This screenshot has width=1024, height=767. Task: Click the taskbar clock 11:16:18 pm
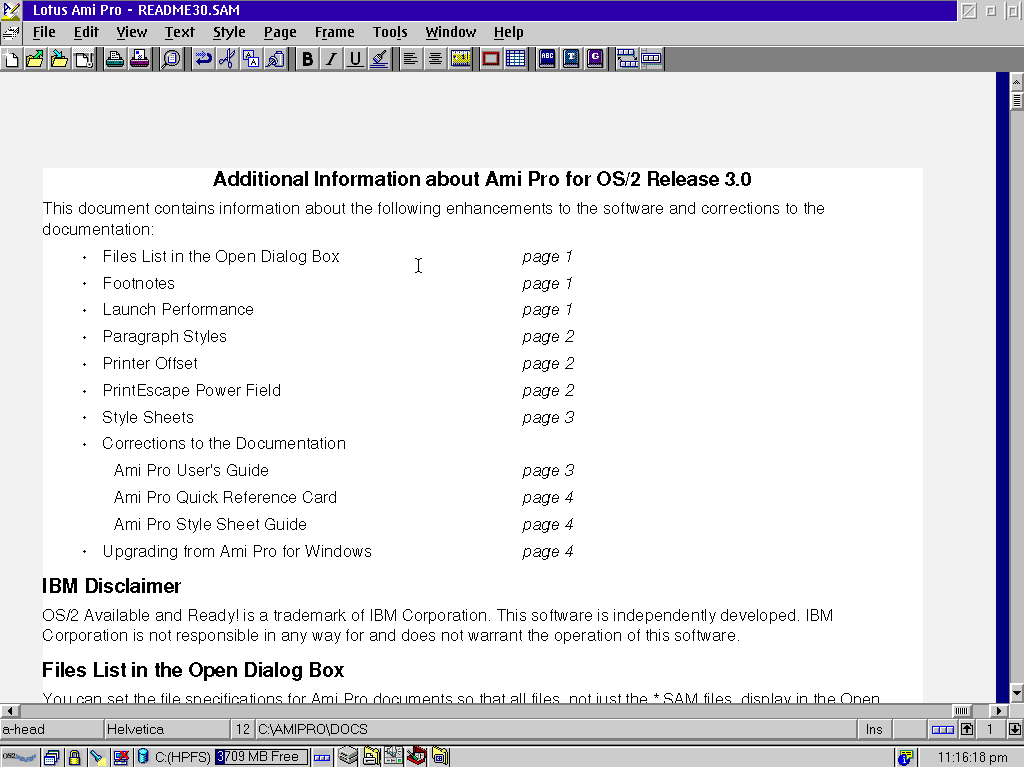972,757
